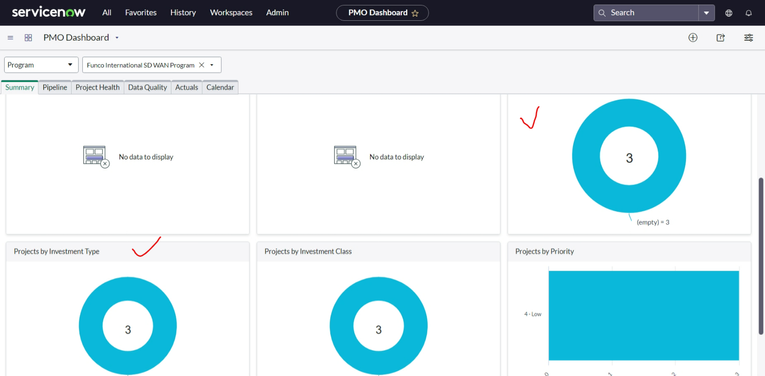Open the Calendar tab
The height and width of the screenshot is (376, 765).
tap(220, 87)
